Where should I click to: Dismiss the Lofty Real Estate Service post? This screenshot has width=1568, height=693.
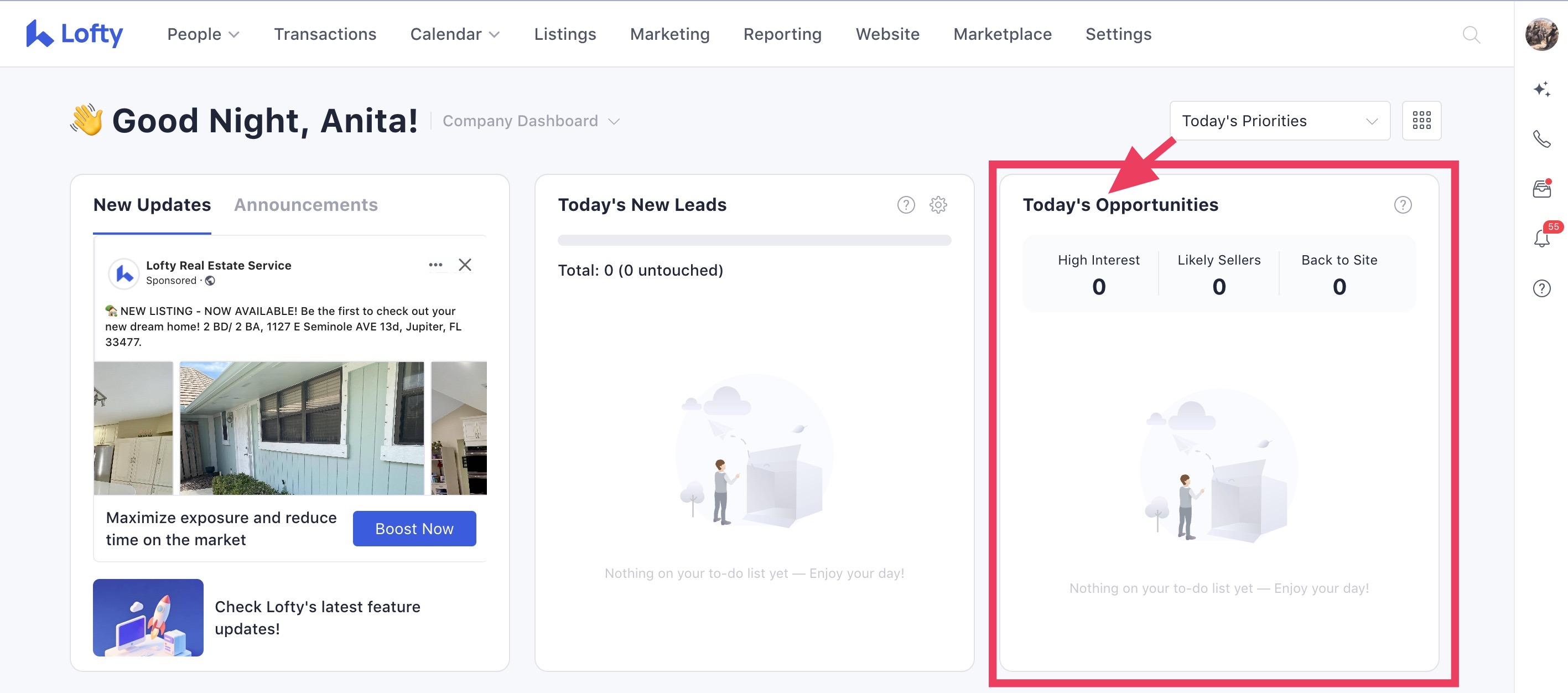click(464, 264)
